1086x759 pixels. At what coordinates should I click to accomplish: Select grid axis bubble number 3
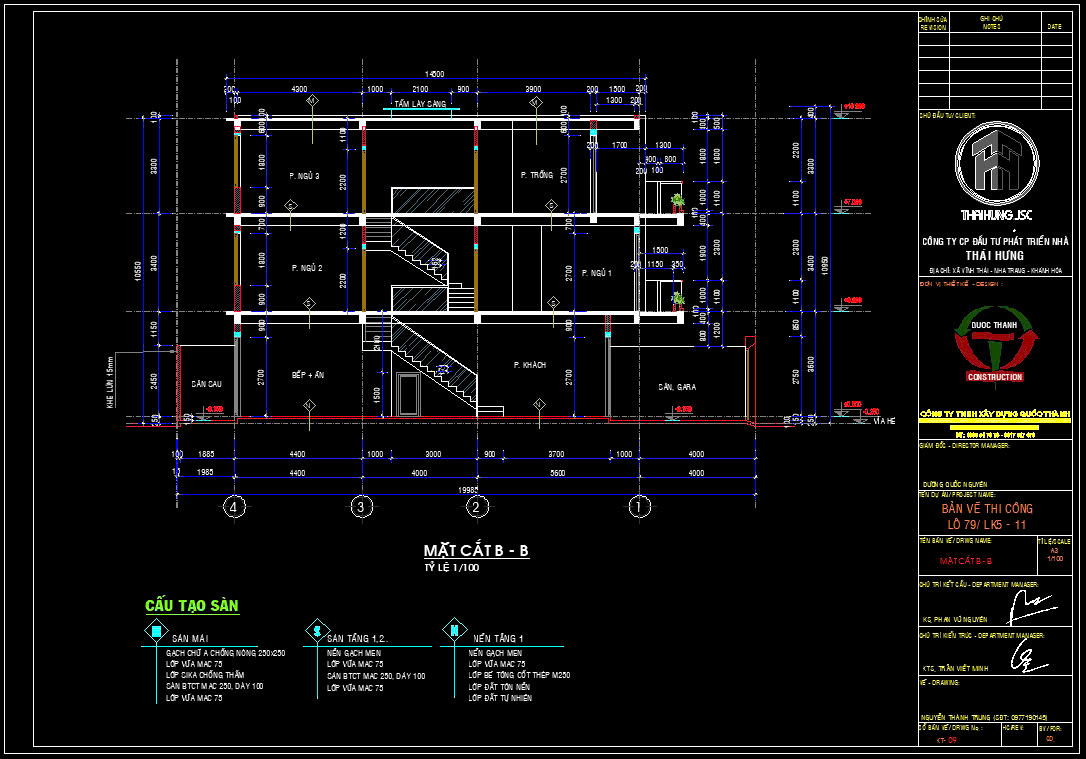tap(362, 507)
